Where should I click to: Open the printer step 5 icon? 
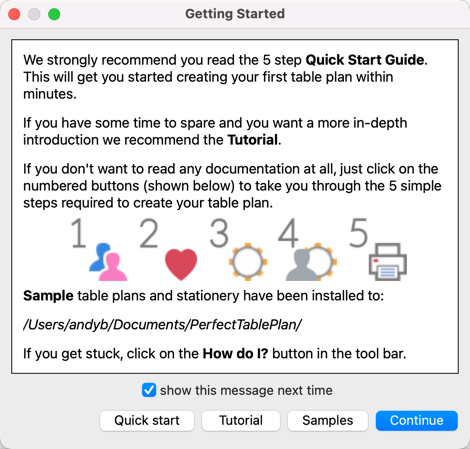pyautogui.click(x=388, y=262)
